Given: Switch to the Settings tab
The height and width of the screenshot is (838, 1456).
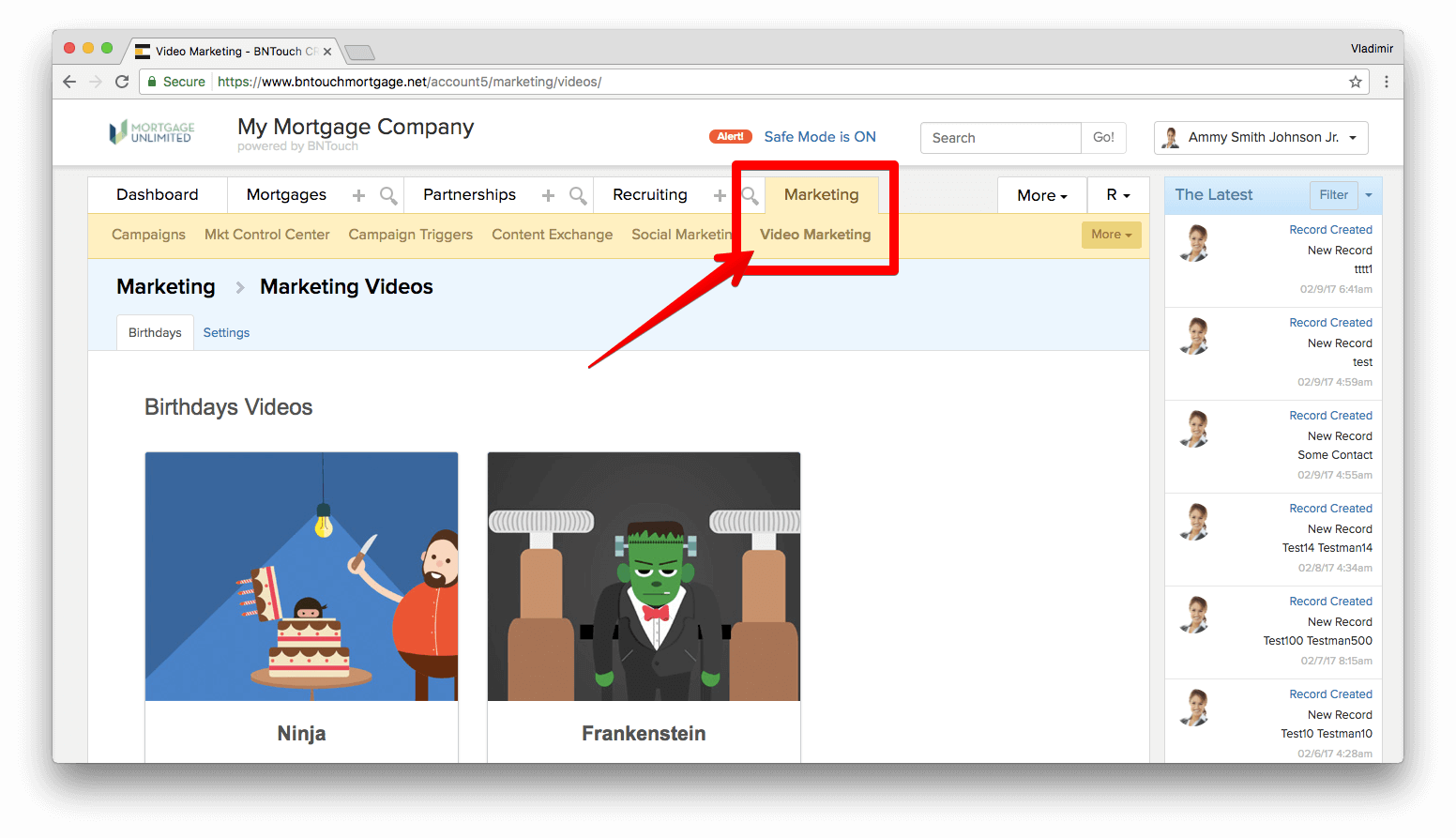Looking at the screenshot, I should pos(226,333).
